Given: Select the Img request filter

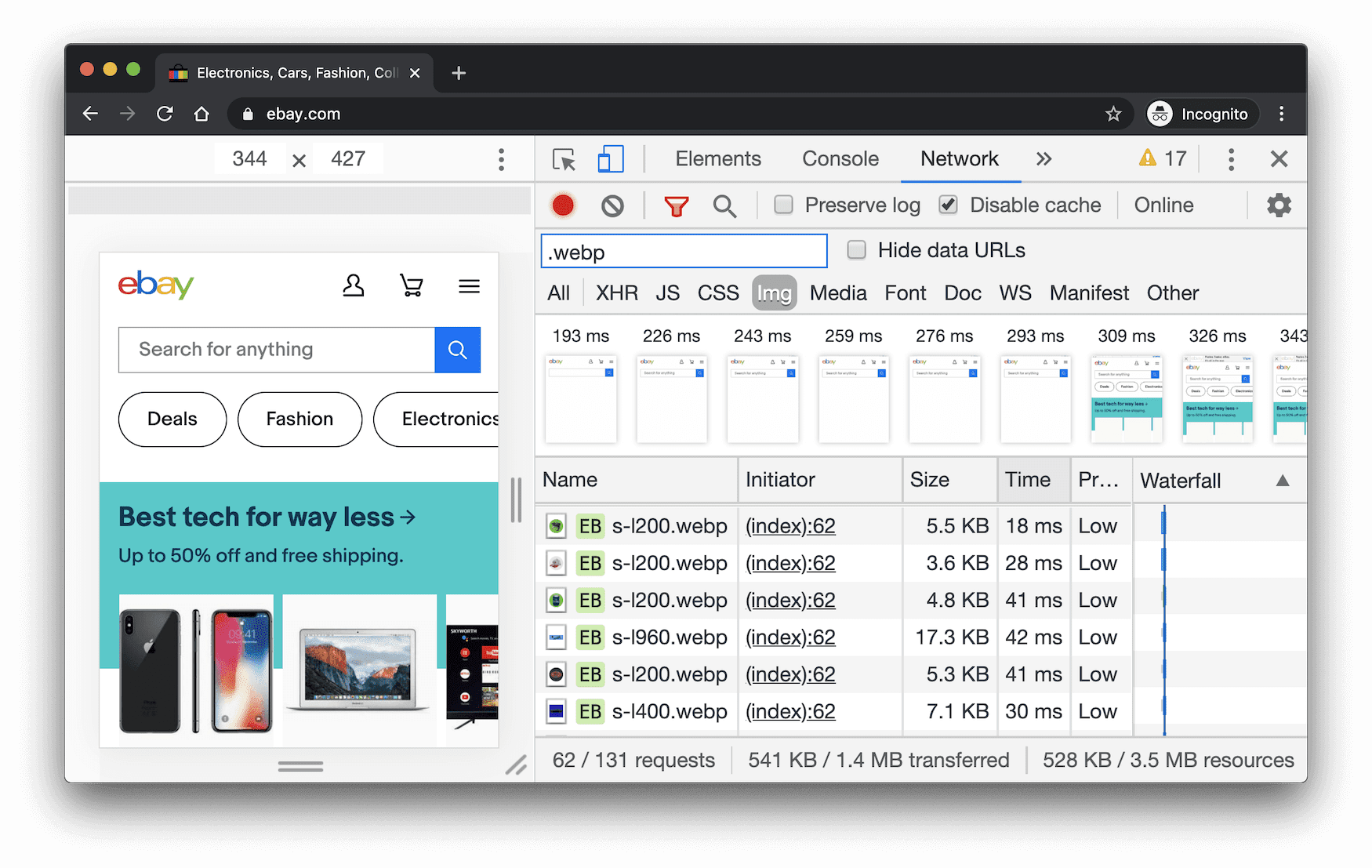Looking at the screenshot, I should pyautogui.click(x=774, y=292).
